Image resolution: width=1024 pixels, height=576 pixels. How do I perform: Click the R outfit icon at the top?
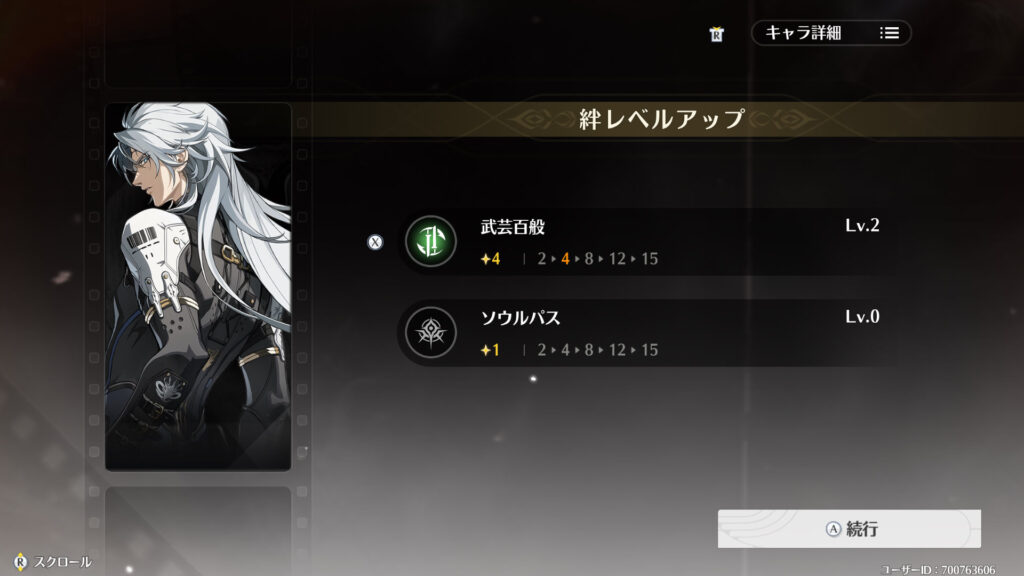coord(716,34)
